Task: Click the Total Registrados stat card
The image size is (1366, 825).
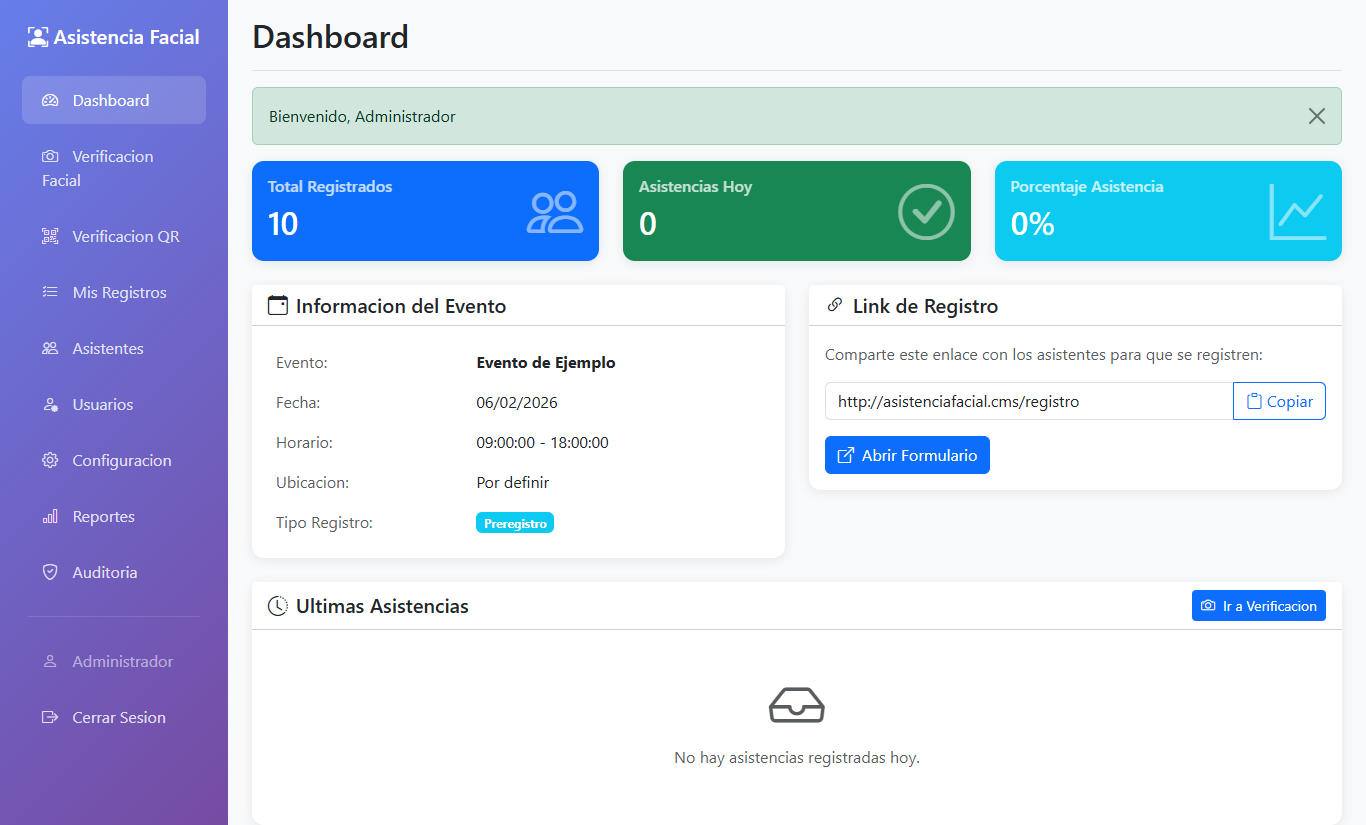Action: [425, 211]
